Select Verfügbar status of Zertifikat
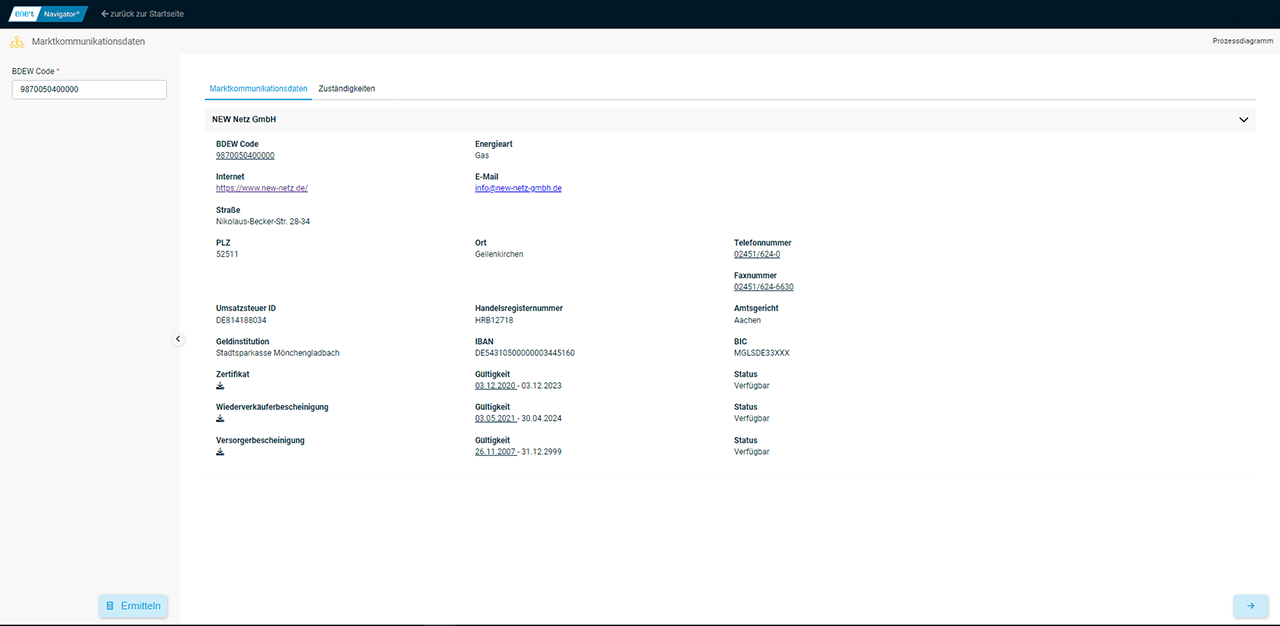The width and height of the screenshot is (1280, 626). click(x=752, y=386)
